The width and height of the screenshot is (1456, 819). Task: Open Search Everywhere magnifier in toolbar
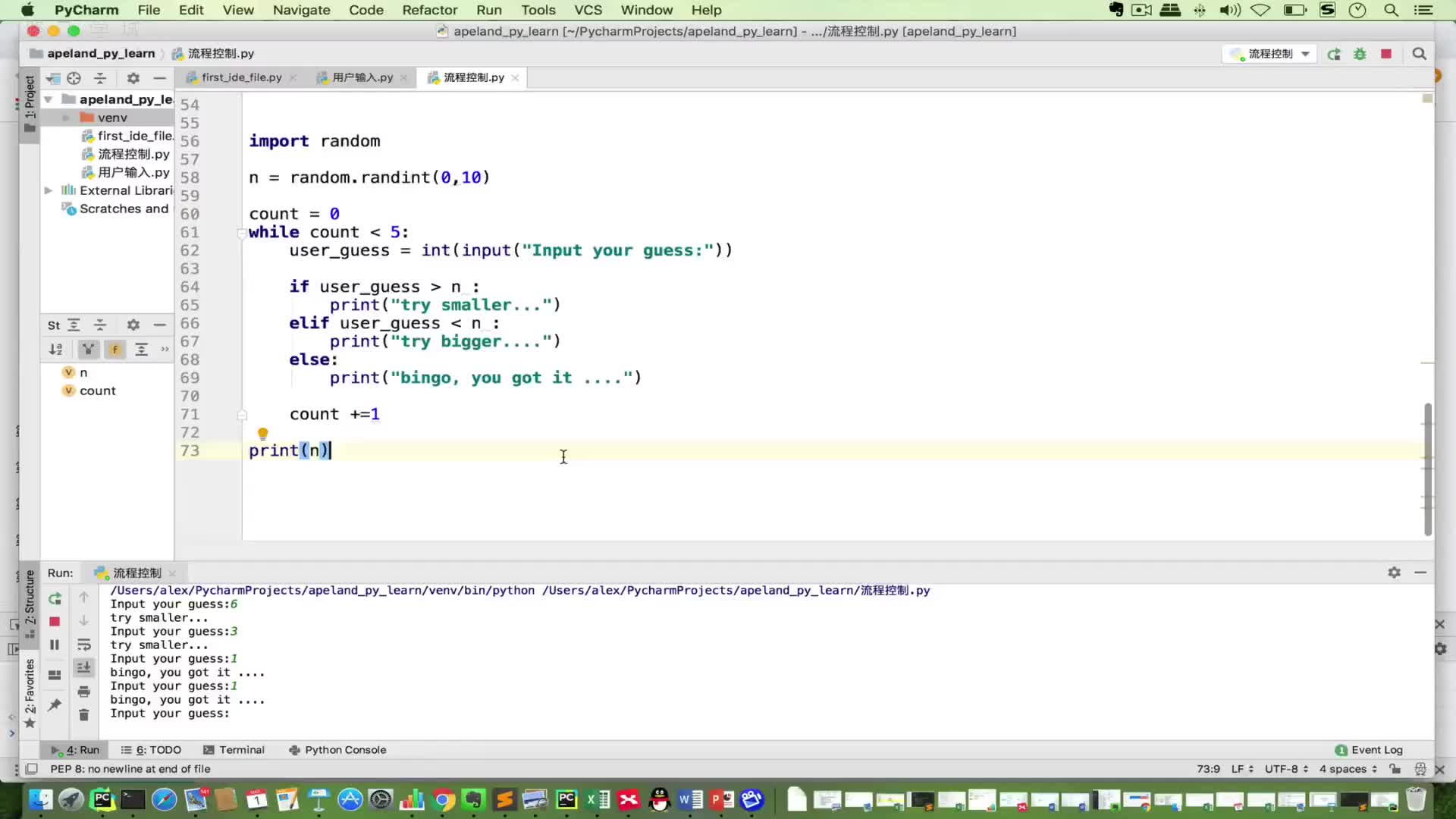pyautogui.click(x=1420, y=54)
